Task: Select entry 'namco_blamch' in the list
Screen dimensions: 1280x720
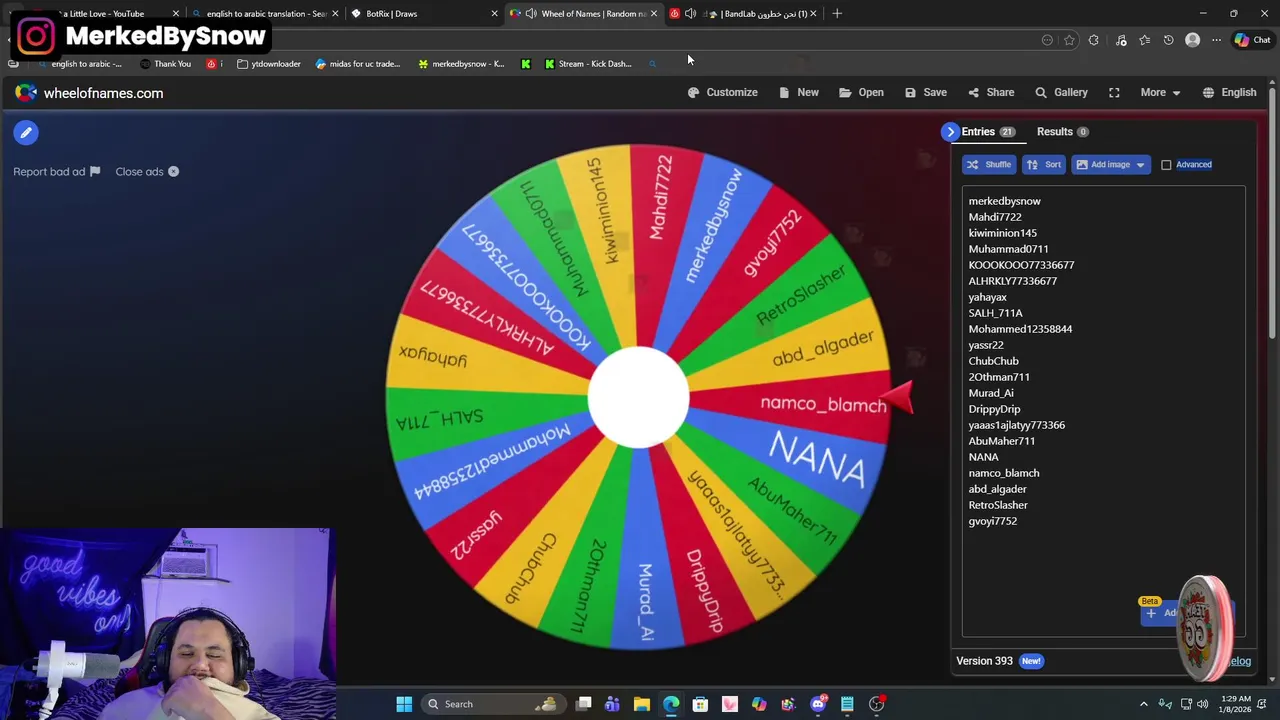Action: coord(1003,473)
